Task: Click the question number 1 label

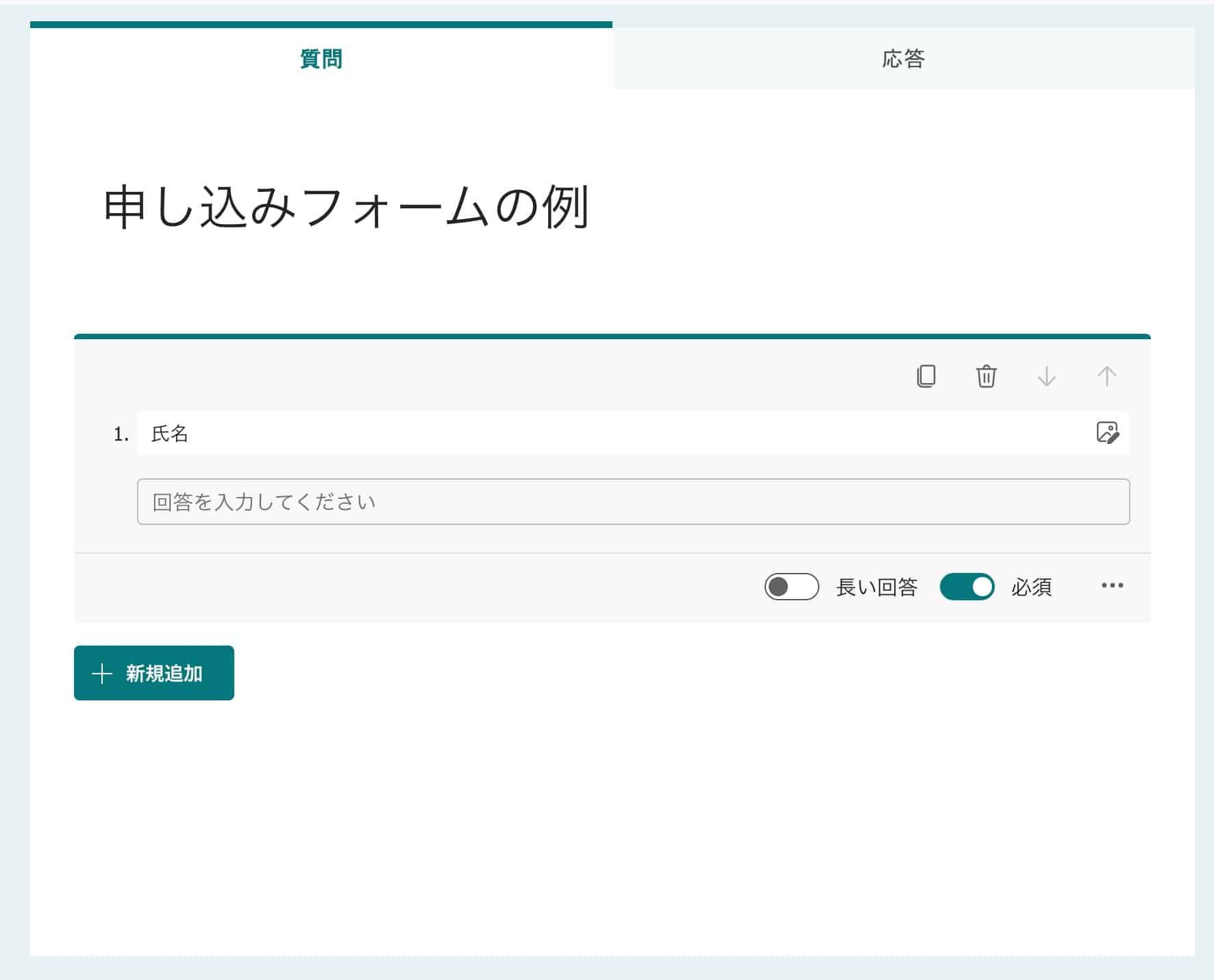Action: point(118,434)
